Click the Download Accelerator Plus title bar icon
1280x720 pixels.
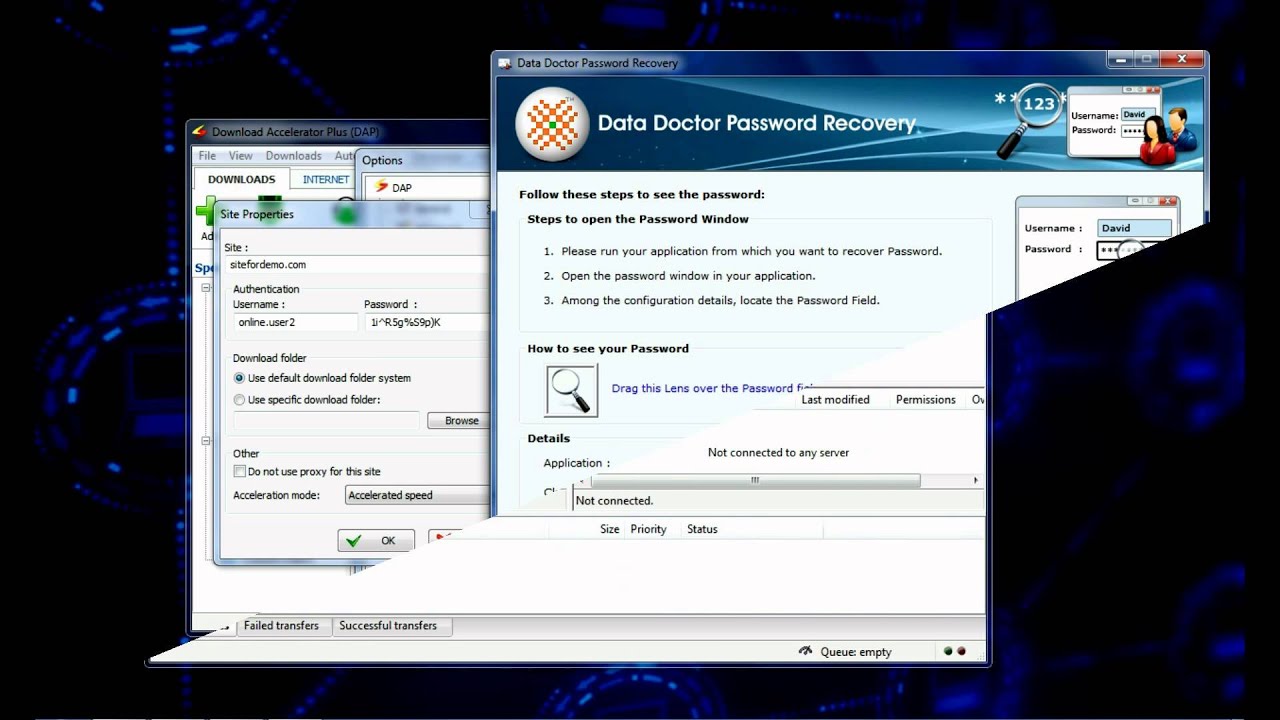pos(200,131)
